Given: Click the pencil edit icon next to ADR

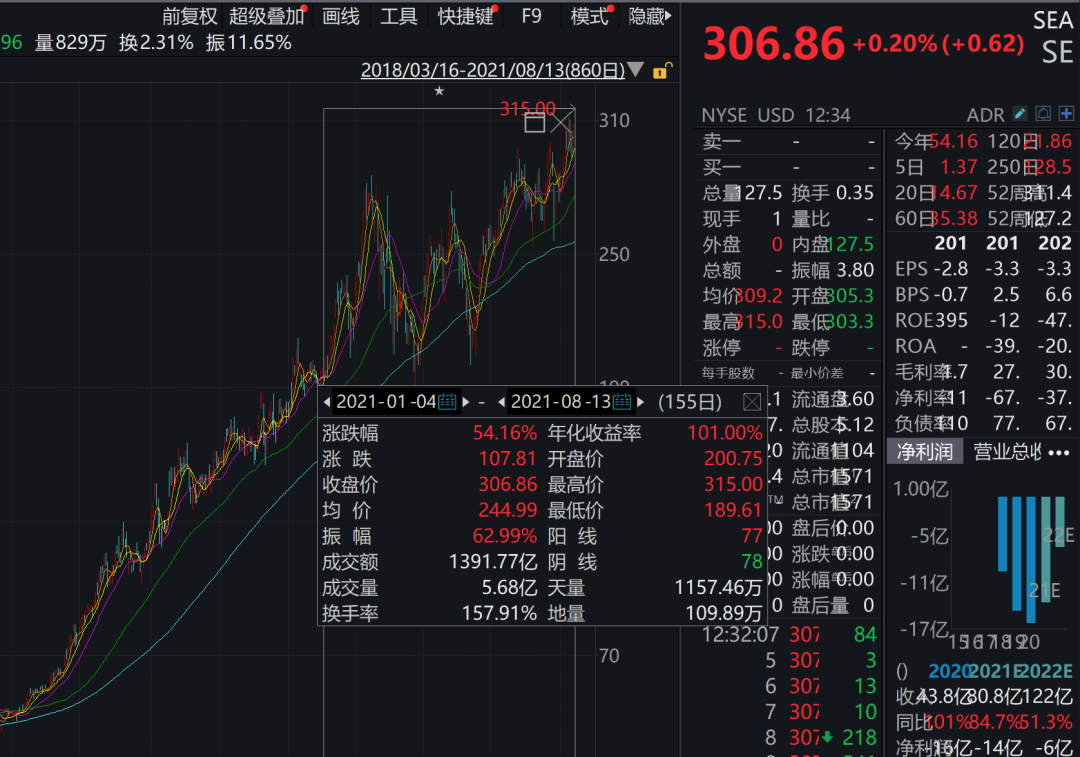Looking at the screenshot, I should tap(1021, 114).
